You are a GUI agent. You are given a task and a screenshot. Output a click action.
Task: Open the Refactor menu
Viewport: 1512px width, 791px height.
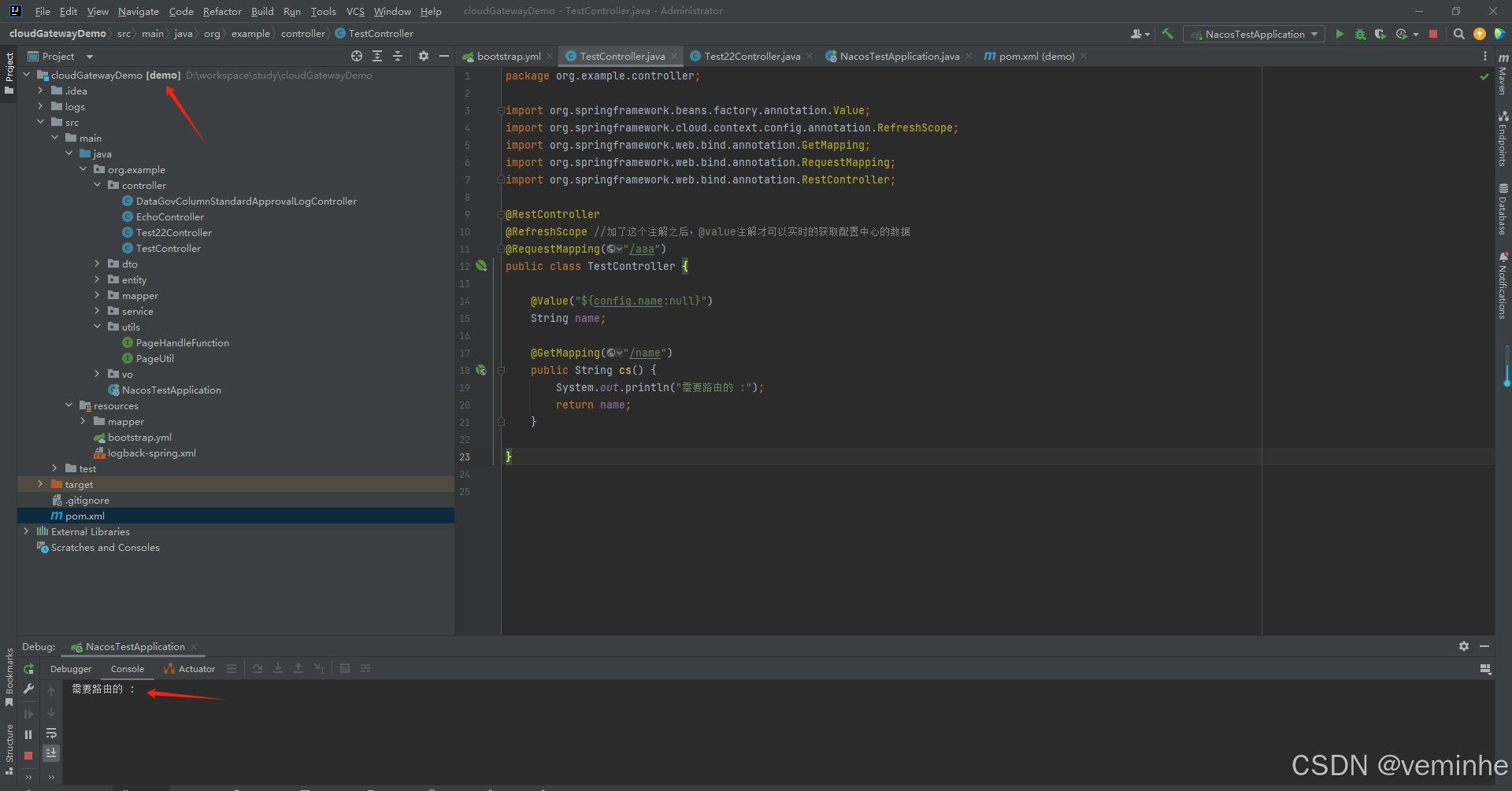(x=222, y=11)
